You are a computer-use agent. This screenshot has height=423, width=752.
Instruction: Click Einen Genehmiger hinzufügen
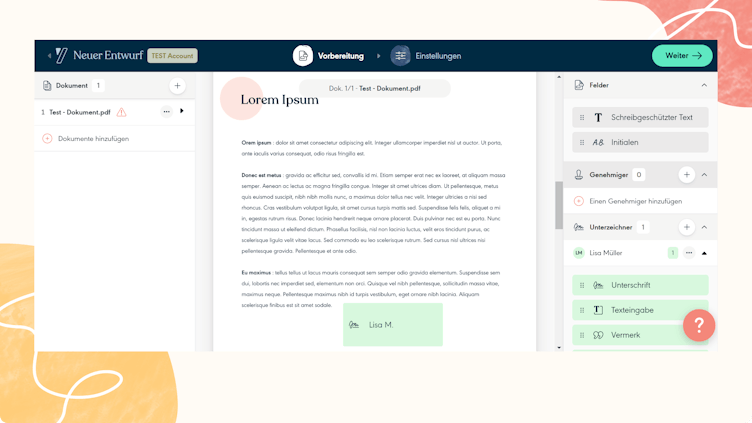click(635, 201)
